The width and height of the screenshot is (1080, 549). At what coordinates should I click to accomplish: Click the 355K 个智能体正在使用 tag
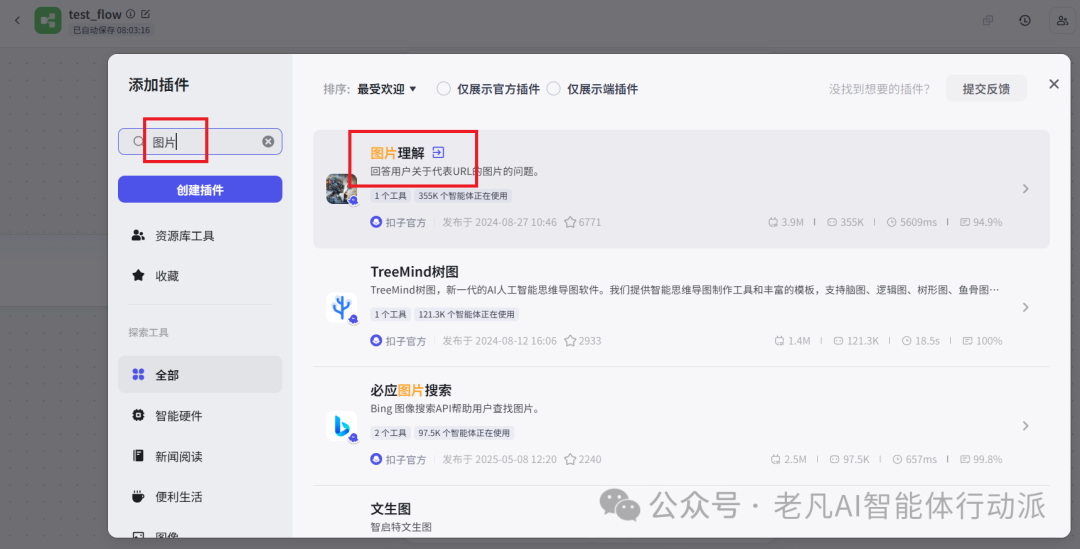(x=463, y=196)
